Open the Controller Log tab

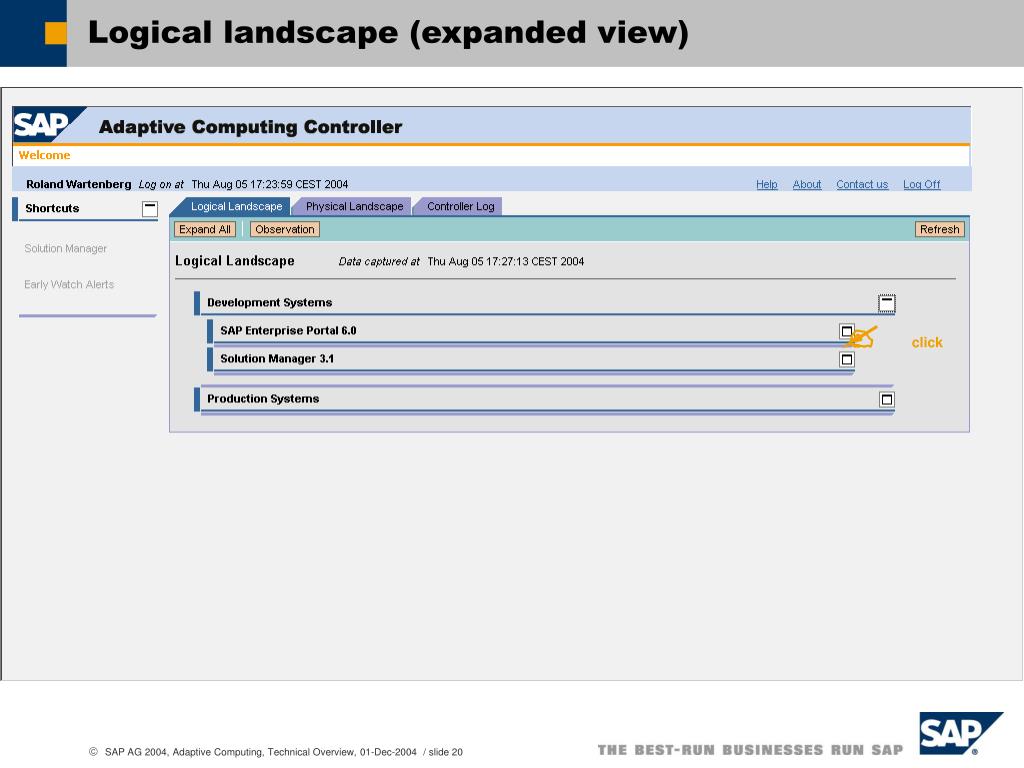click(x=460, y=206)
